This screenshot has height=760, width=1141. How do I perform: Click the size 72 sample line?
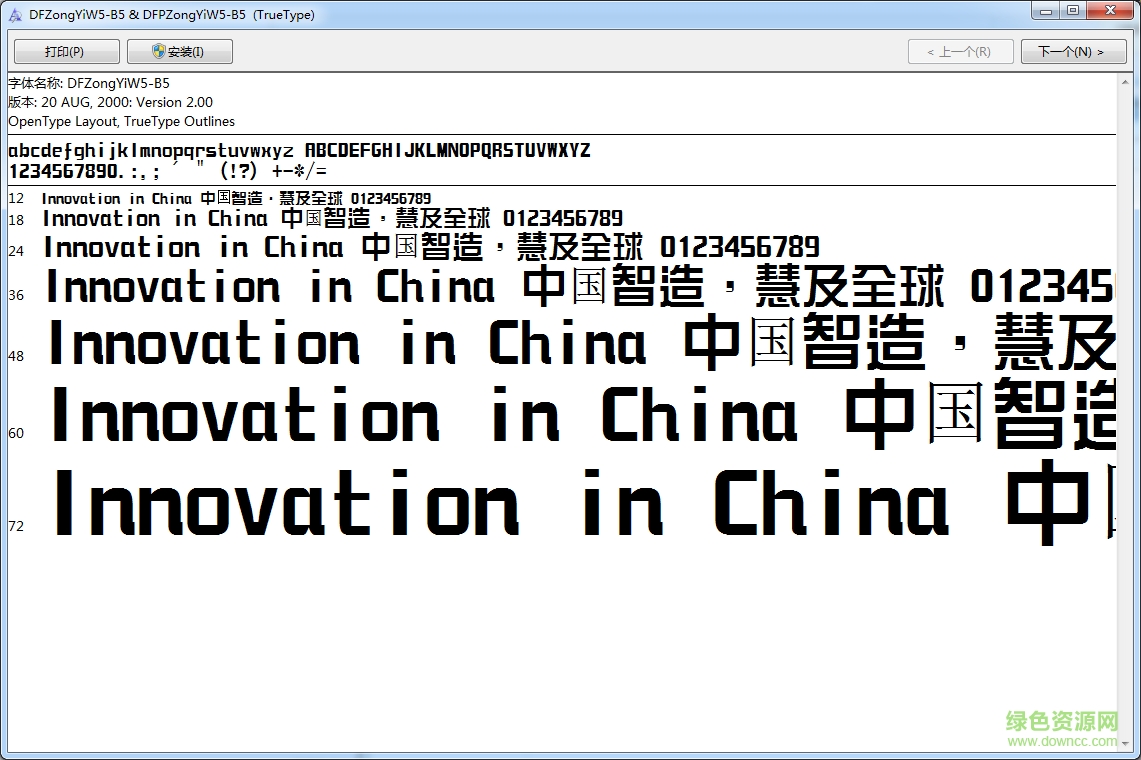[584, 503]
